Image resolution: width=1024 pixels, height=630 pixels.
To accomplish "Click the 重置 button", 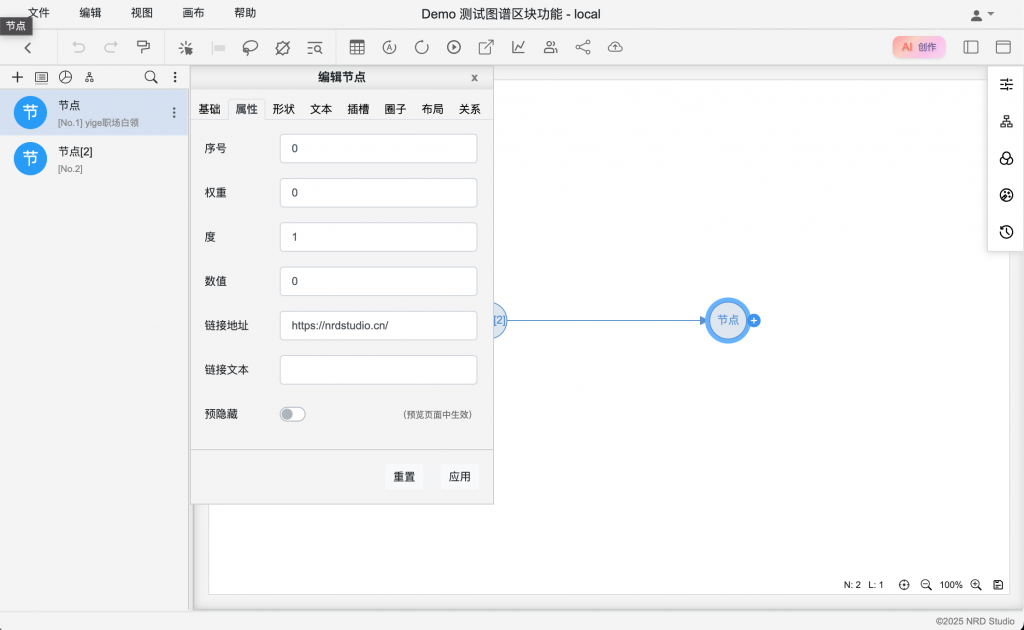I will click(x=404, y=477).
